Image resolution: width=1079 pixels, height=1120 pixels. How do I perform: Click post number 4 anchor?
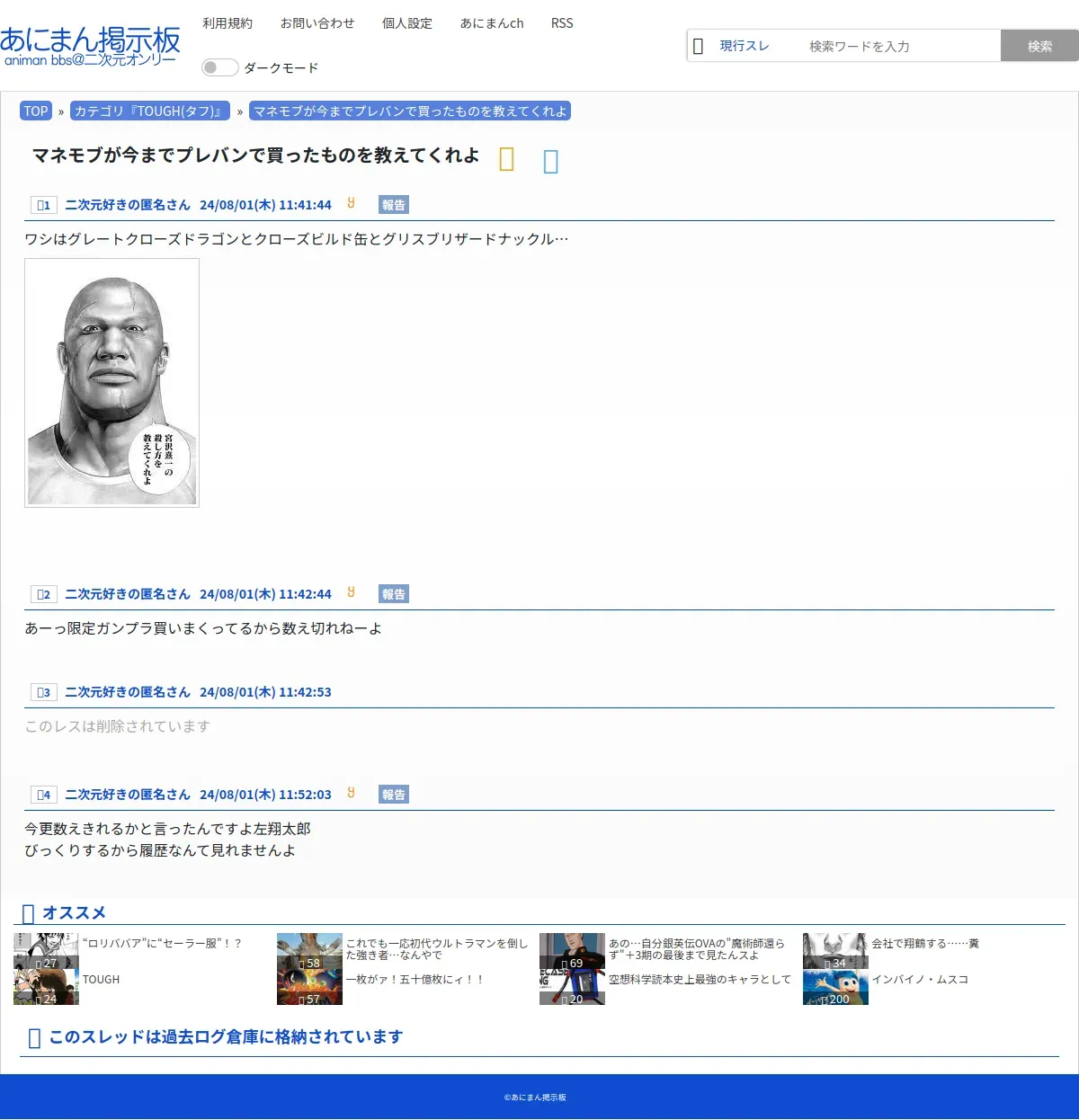pyautogui.click(x=44, y=795)
